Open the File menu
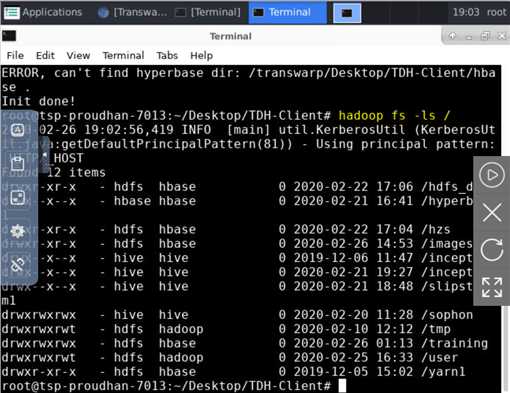The height and width of the screenshot is (393, 510). pos(15,55)
